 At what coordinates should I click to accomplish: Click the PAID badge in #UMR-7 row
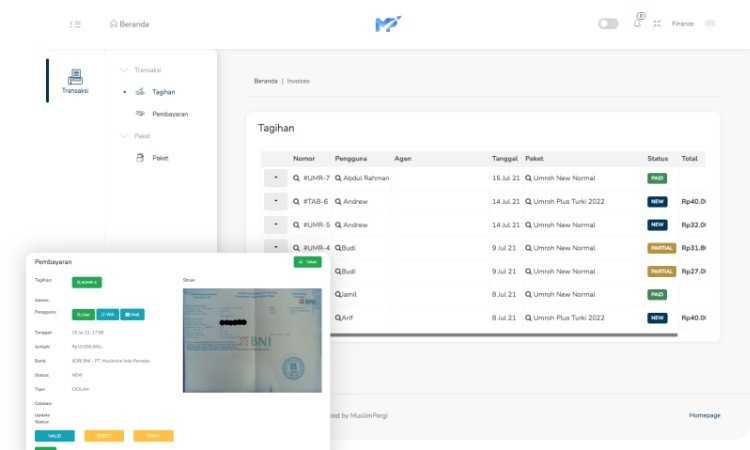coord(657,178)
